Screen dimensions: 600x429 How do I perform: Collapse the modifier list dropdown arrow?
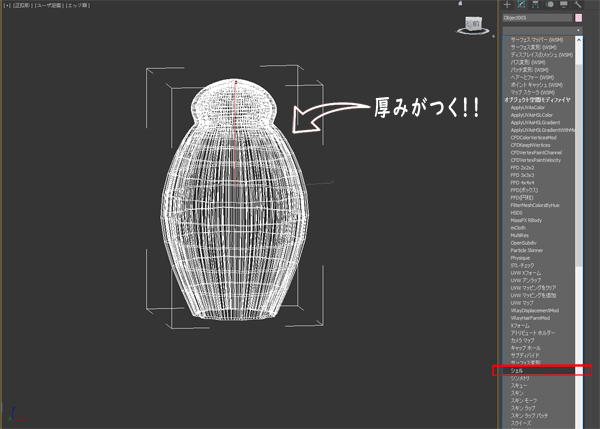[578, 32]
